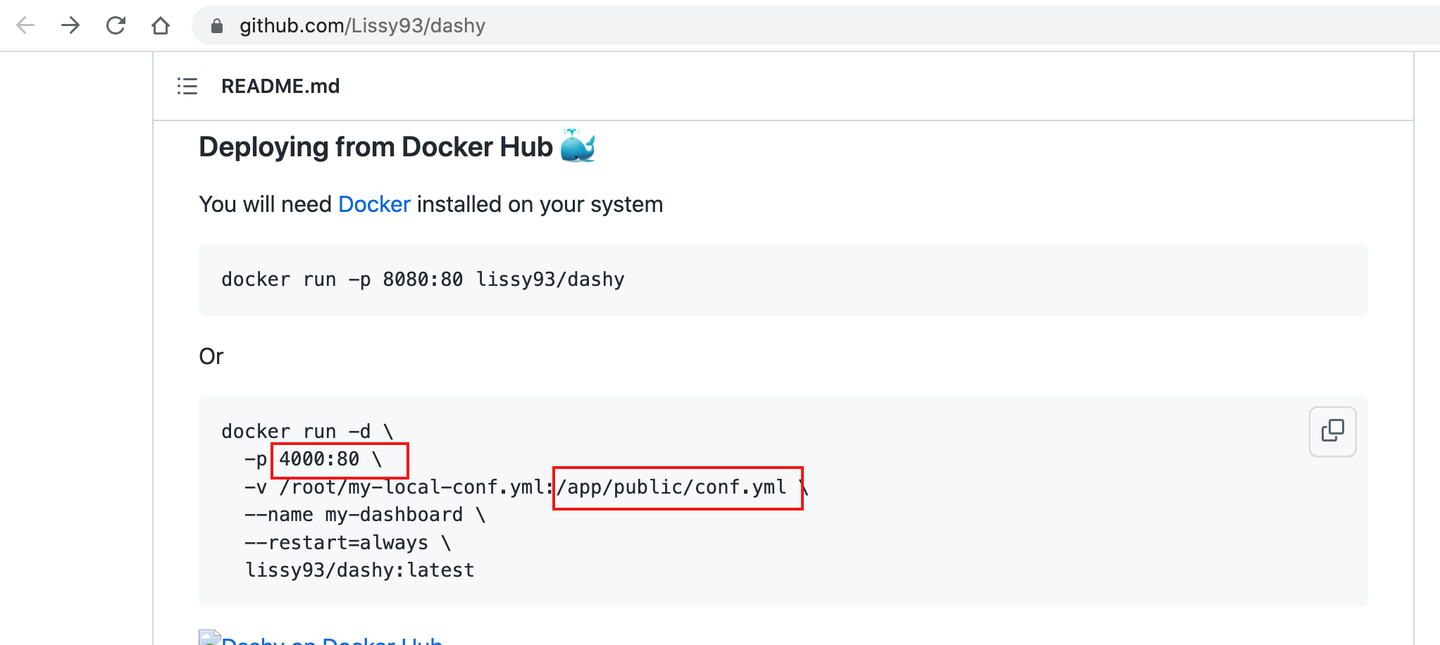Click the broken Dashy badge image icon
The width and height of the screenshot is (1440, 645).
pos(209,638)
